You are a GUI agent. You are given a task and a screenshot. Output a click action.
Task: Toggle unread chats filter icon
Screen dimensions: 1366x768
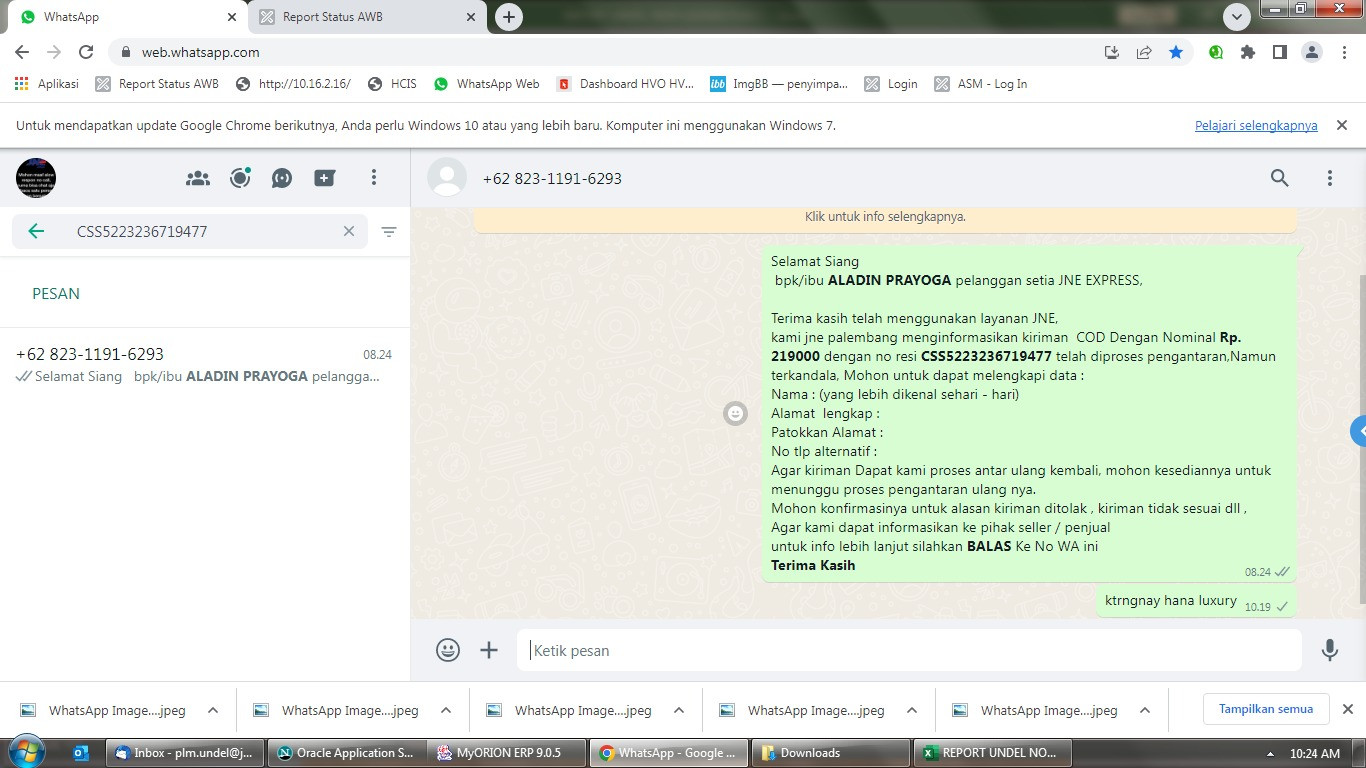pos(389,231)
